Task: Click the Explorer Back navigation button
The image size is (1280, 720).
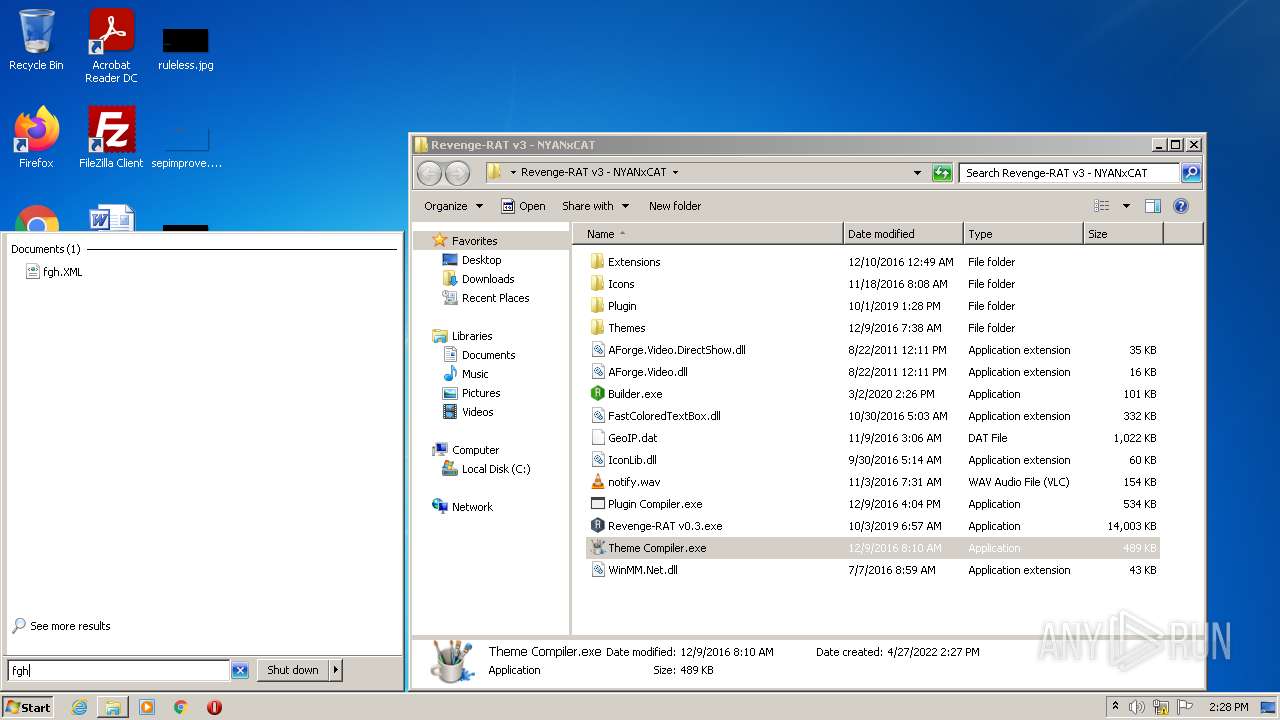Action: 430,173
